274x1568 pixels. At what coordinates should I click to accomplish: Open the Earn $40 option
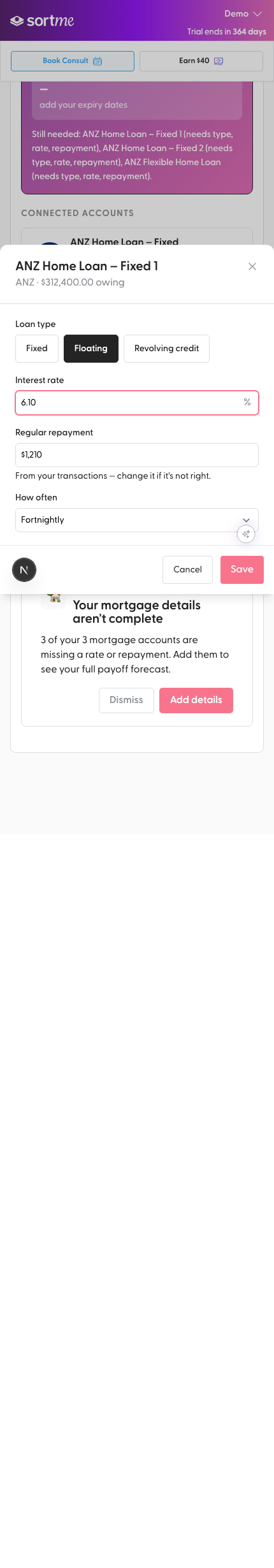coord(201,61)
